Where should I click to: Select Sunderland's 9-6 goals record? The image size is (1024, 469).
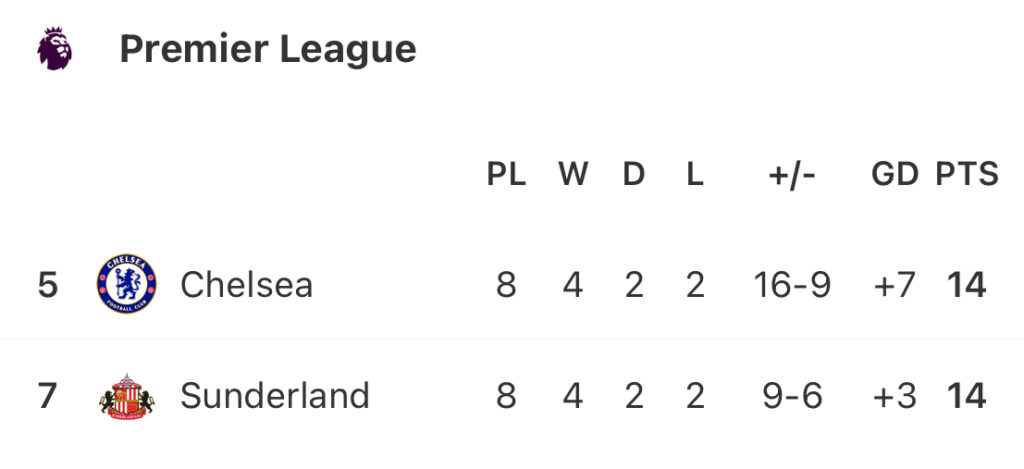792,396
